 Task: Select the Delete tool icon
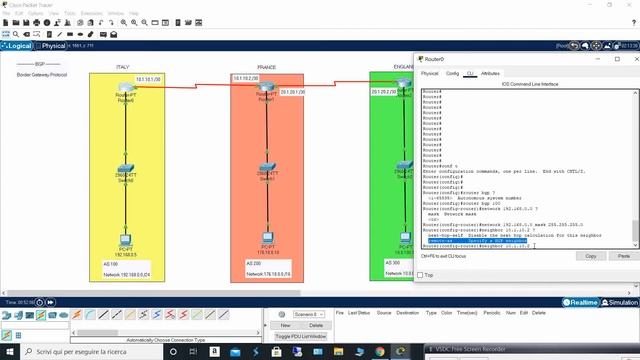point(27,34)
